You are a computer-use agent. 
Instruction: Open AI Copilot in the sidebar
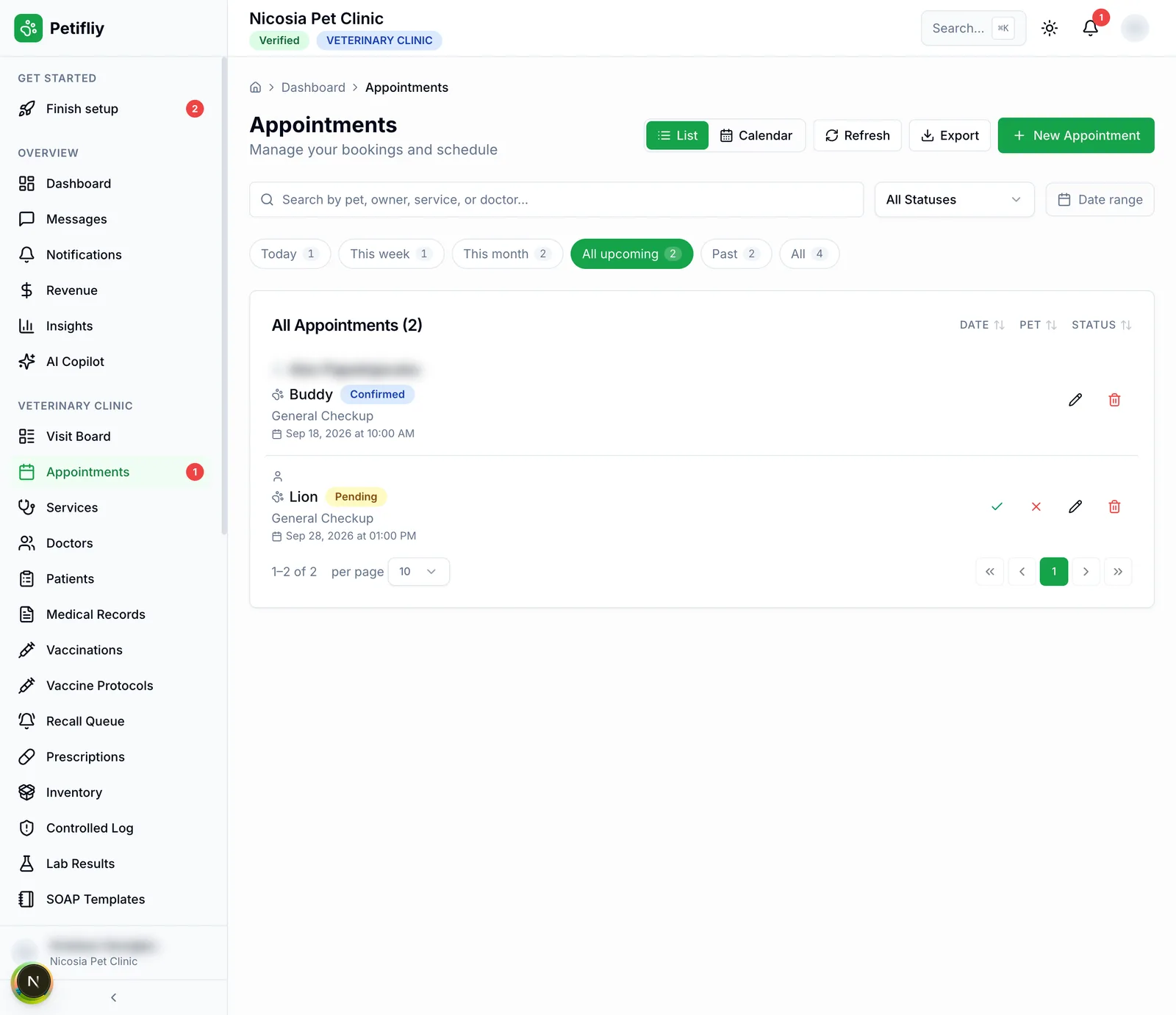point(112,362)
